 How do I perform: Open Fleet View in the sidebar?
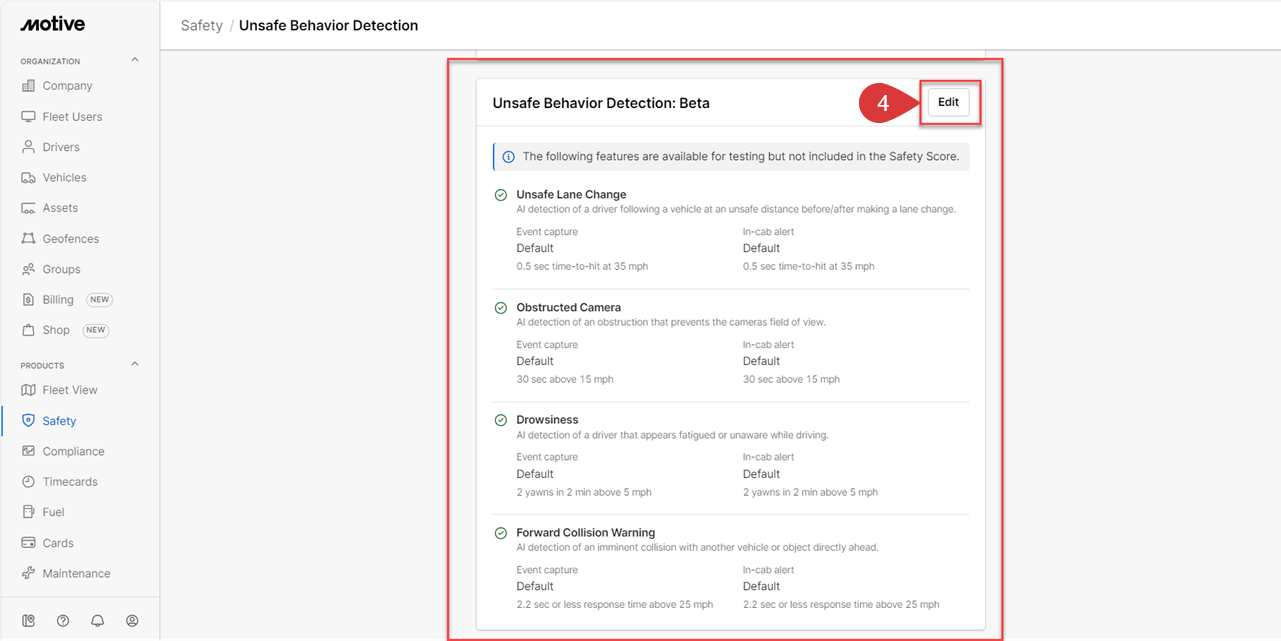(69, 390)
